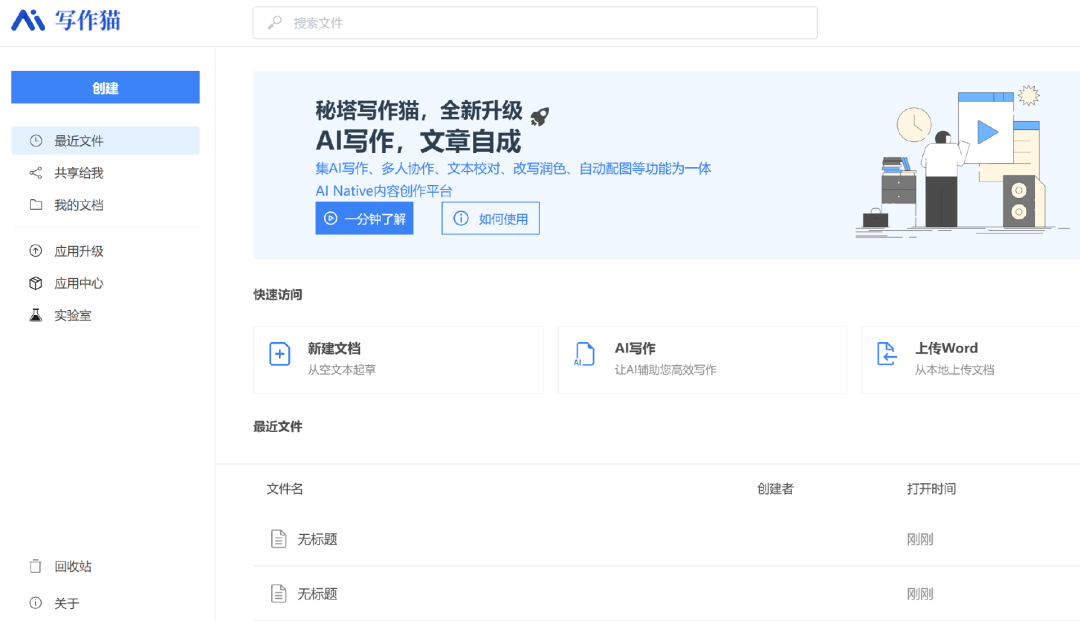
Task: Click the 文件名 column header
Action: point(284,489)
